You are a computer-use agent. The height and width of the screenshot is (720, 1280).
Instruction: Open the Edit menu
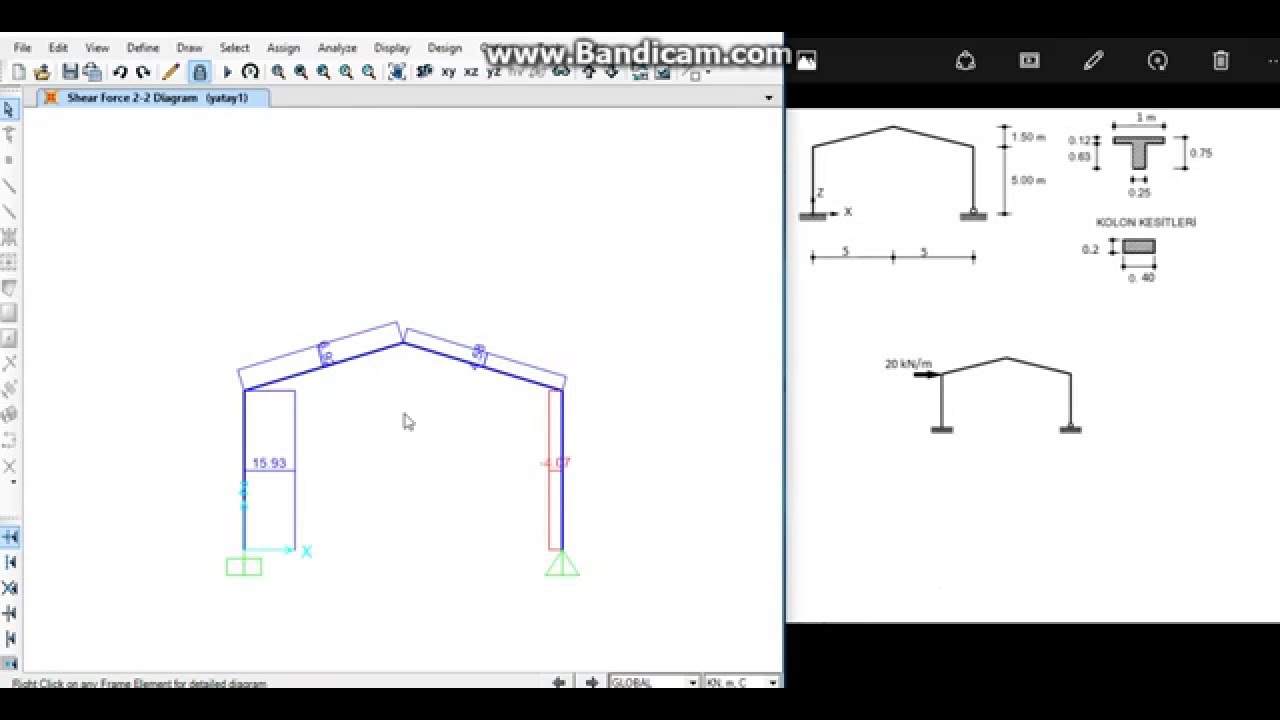click(x=58, y=48)
